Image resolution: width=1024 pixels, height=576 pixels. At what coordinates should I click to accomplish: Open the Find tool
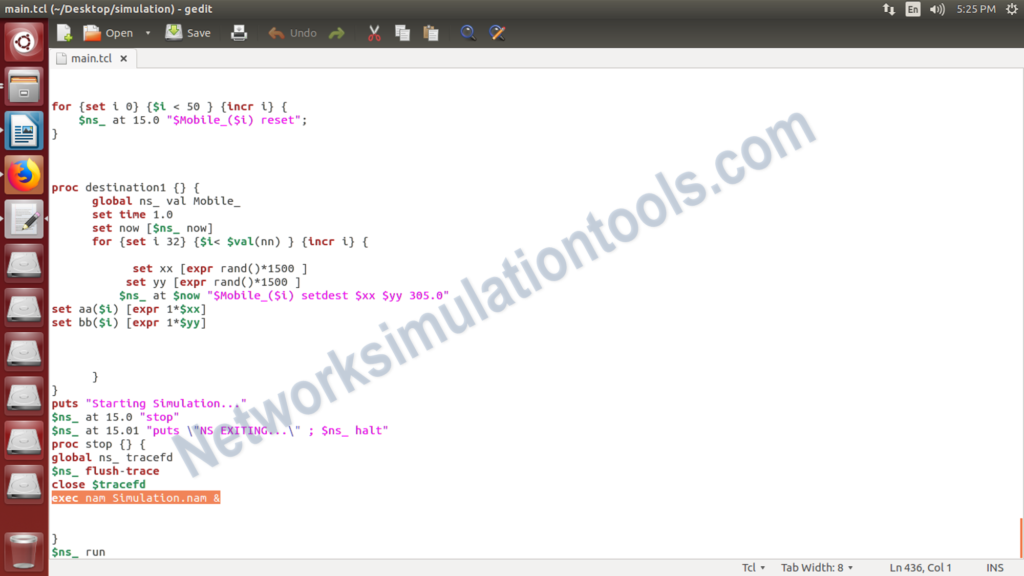(x=468, y=32)
